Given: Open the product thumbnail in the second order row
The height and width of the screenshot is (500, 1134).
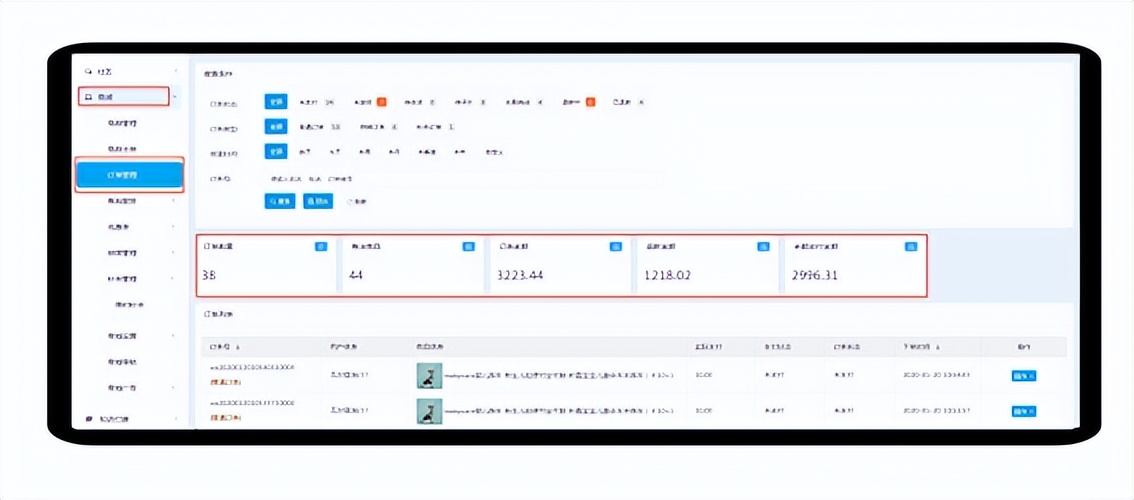Looking at the screenshot, I should coord(429,411).
